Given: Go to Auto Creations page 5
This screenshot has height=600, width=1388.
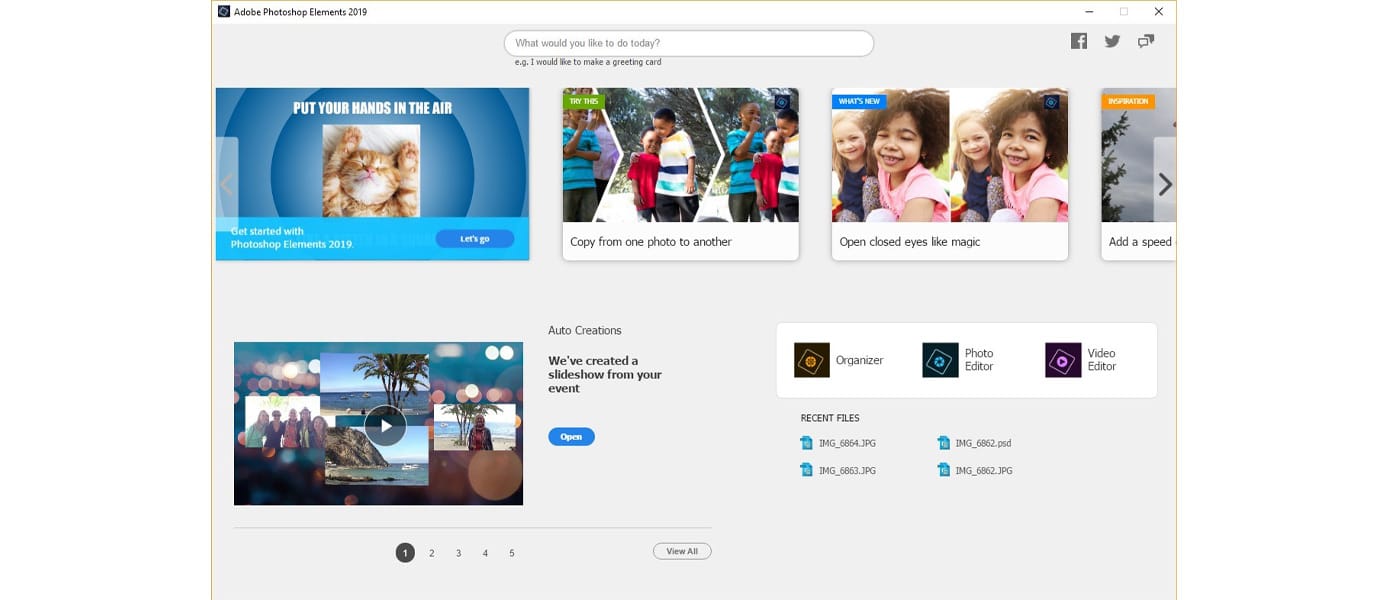Looking at the screenshot, I should 512,553.
